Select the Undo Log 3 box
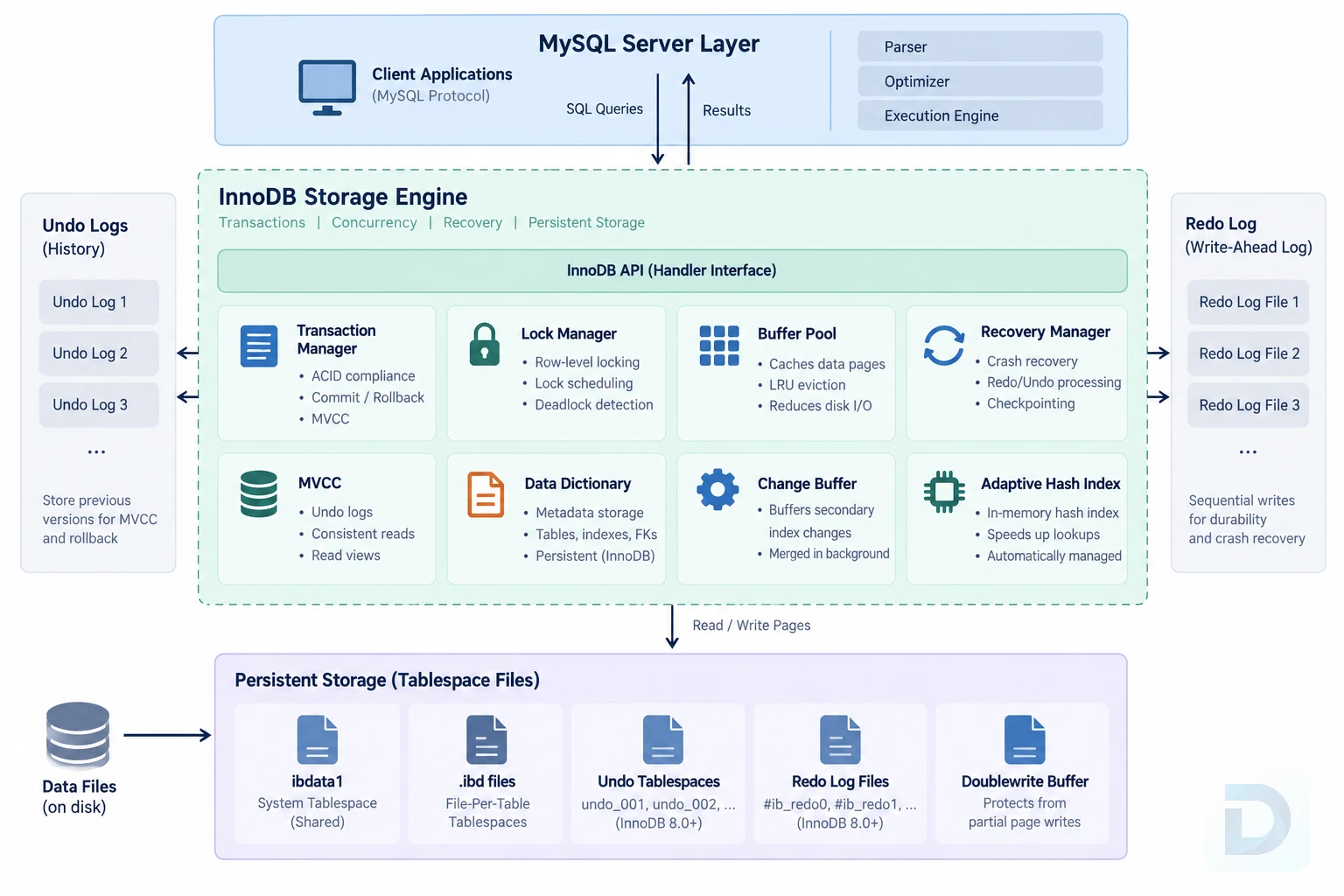Screen dimensions: 1344x896 click(99, 405)
